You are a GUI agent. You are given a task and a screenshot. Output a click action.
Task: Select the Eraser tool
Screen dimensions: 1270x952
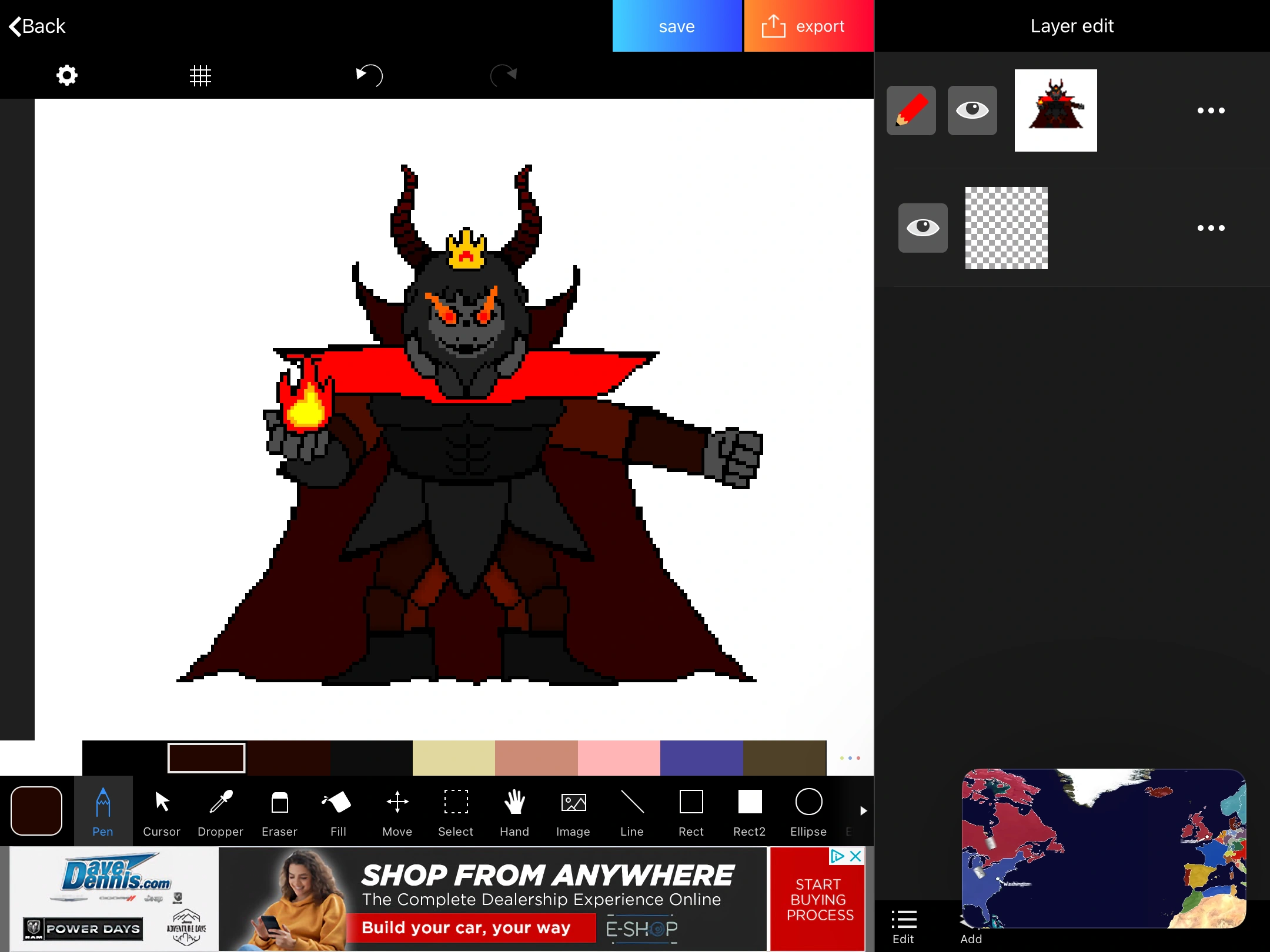[279, 812]
